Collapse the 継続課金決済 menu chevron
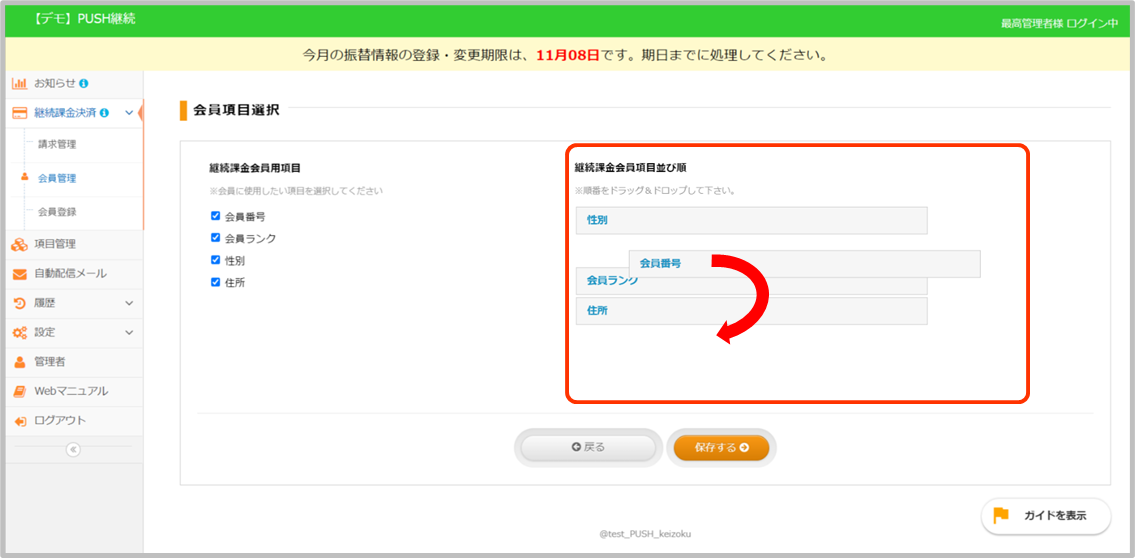Image resolution: width=1135 pixels, height=558 pixels. pyautogui.click(x=129, y=113)
